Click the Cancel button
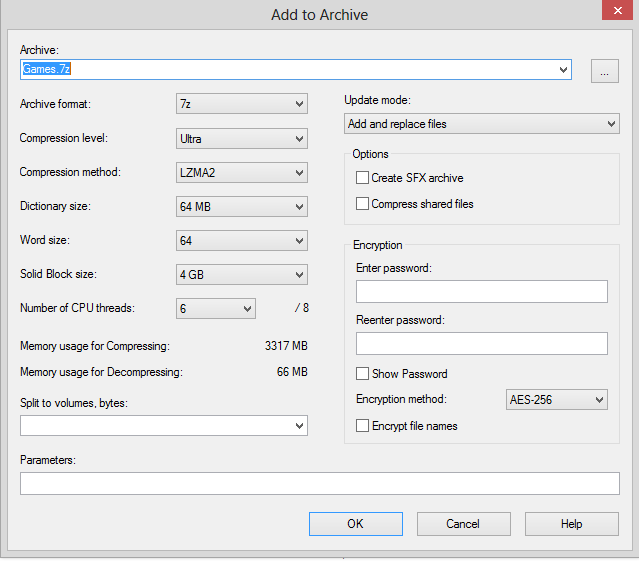 [463, 524]
